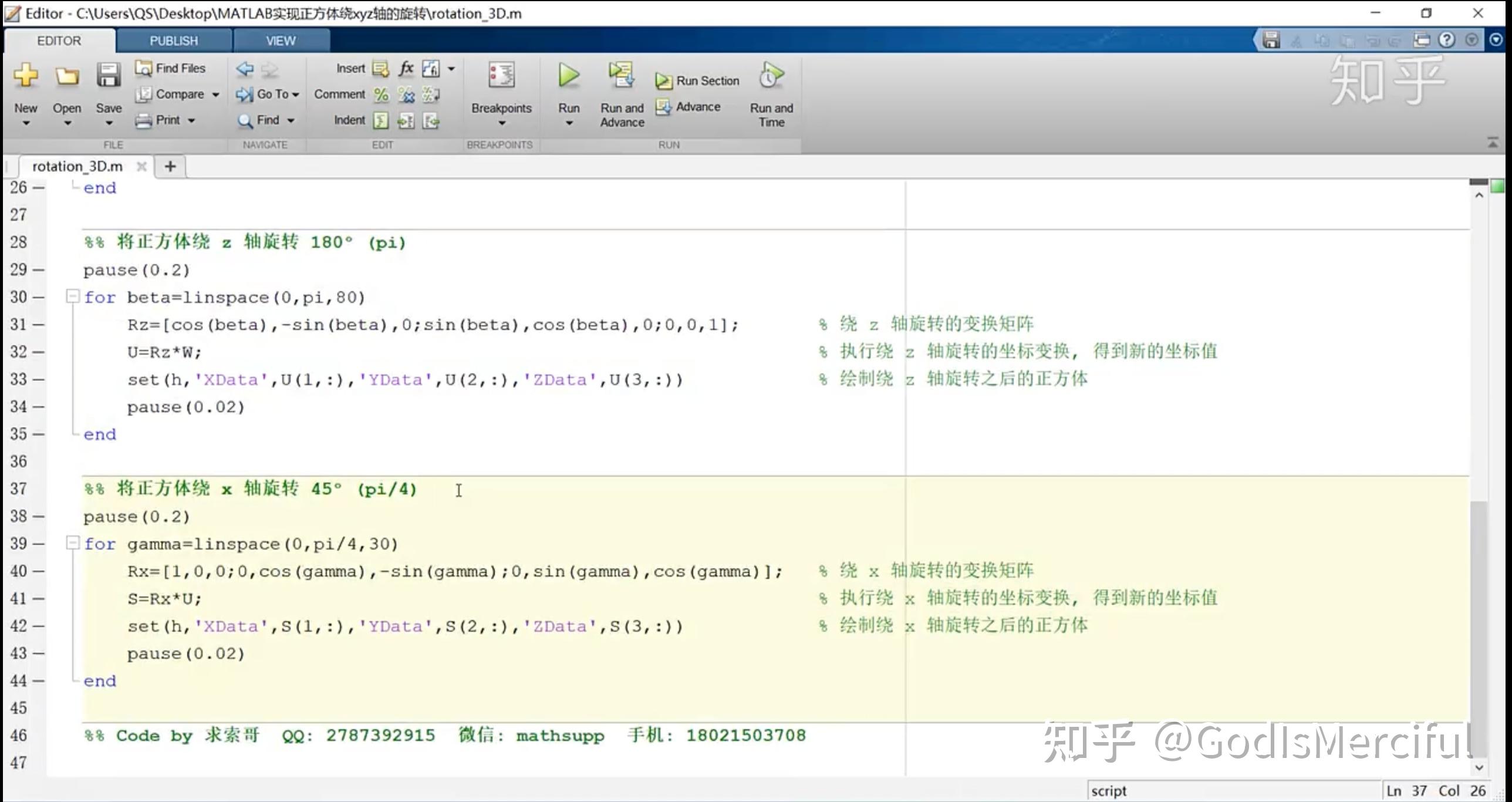Click the back navigation arrow icon
This screenshot has width=1512, height=802.
[x=245, y=69]
